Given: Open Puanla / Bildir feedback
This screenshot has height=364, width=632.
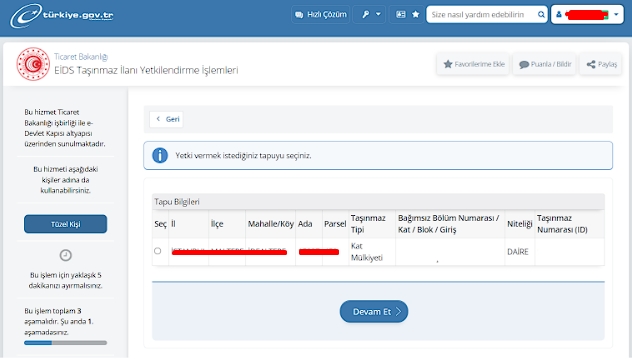Looking at the screenshot, I should (x=545, y=64).
